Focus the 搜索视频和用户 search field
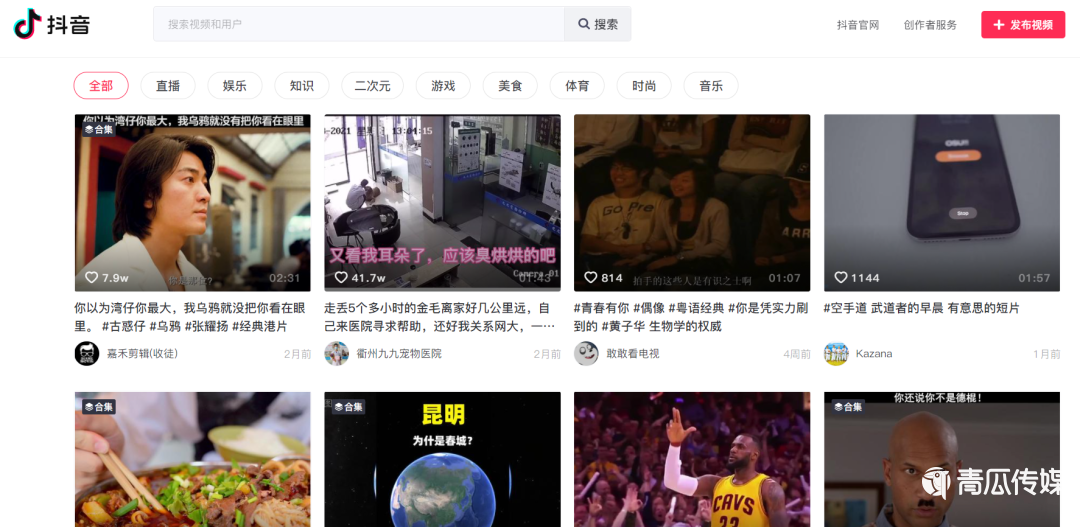 click(x=360, y=24)
